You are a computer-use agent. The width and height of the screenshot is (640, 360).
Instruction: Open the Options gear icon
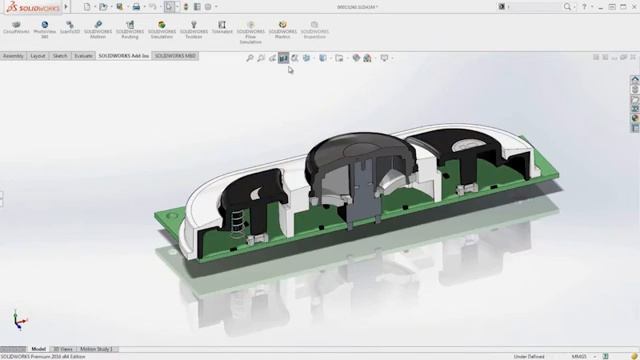click(208, 7)
